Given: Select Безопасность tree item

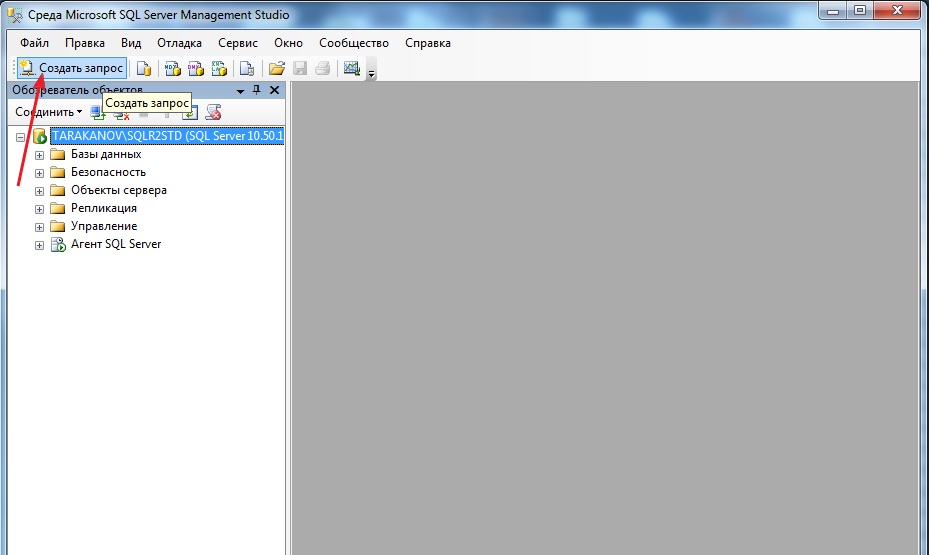Looking at the screenshot, I should [x=108, y=172].
